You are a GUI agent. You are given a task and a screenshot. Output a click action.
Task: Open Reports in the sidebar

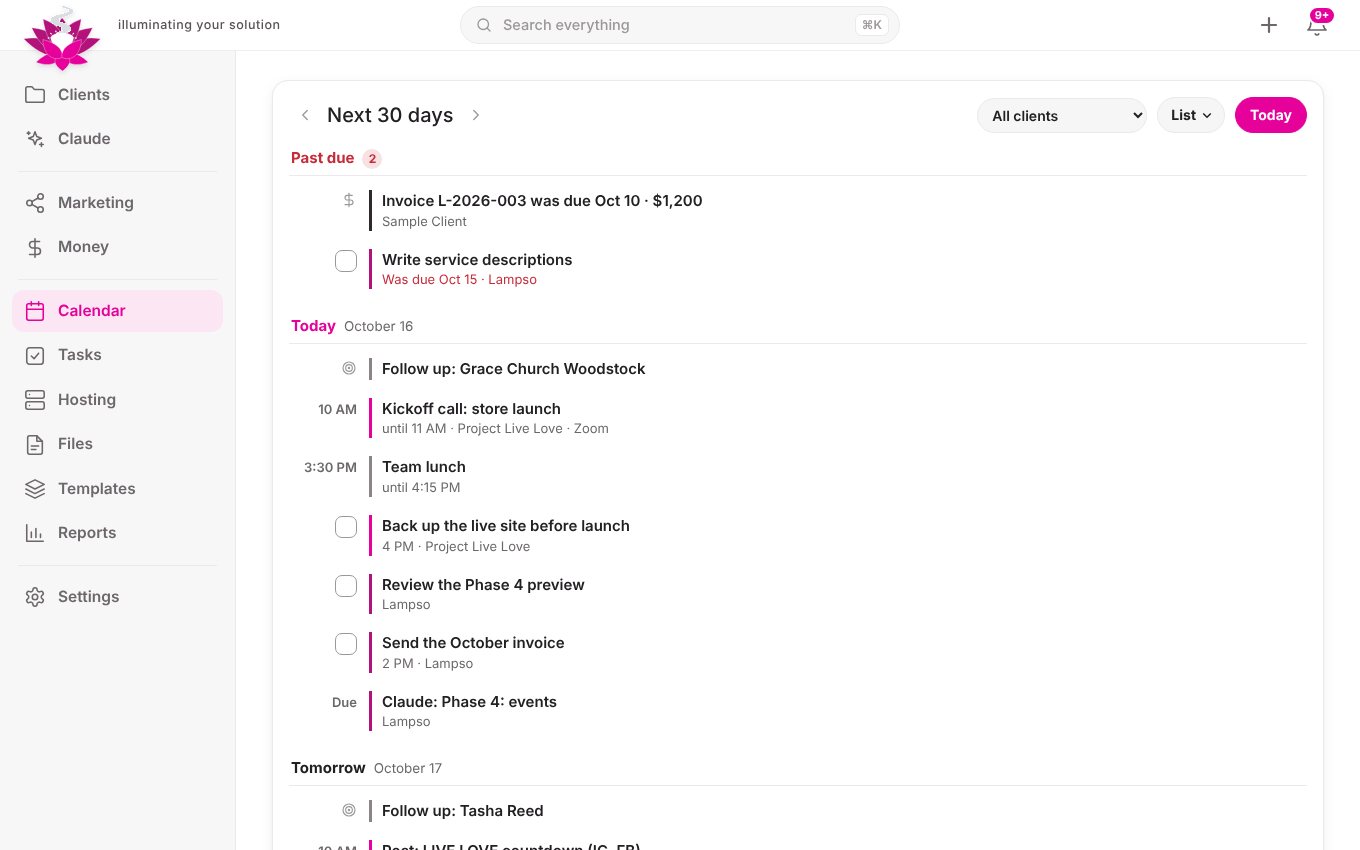tap(117, 533)
